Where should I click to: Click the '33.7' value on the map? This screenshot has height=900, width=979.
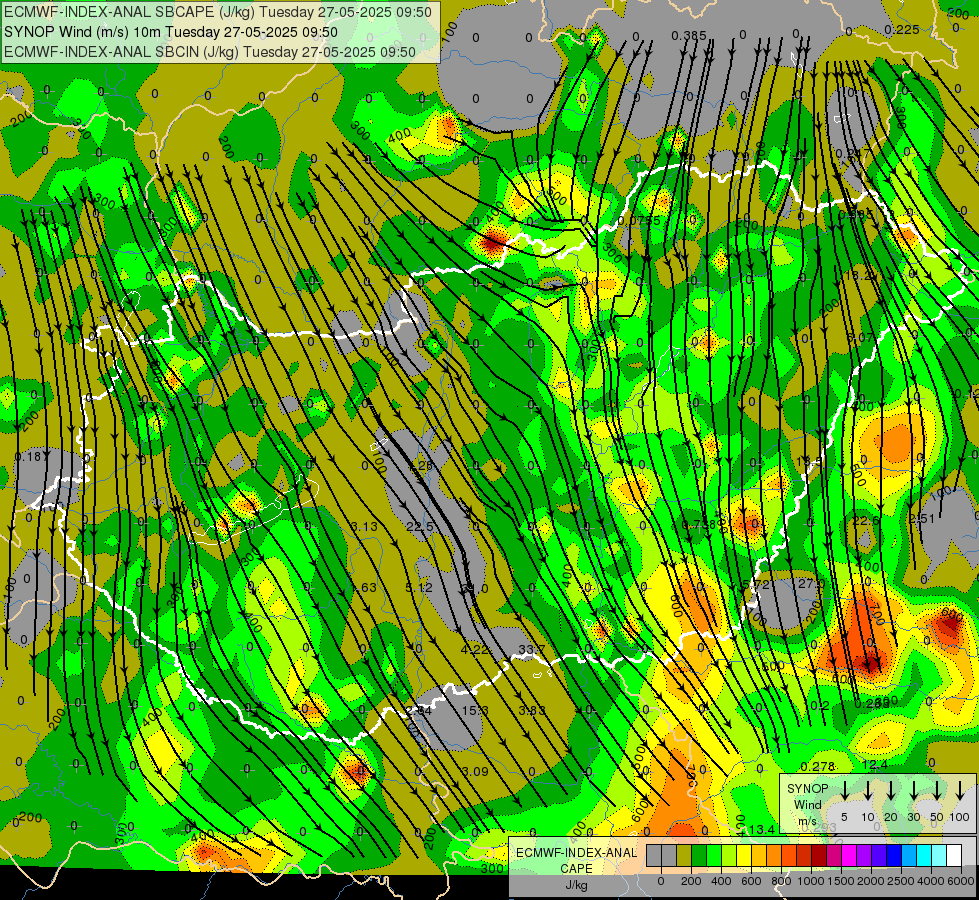(x=532, y=650)
